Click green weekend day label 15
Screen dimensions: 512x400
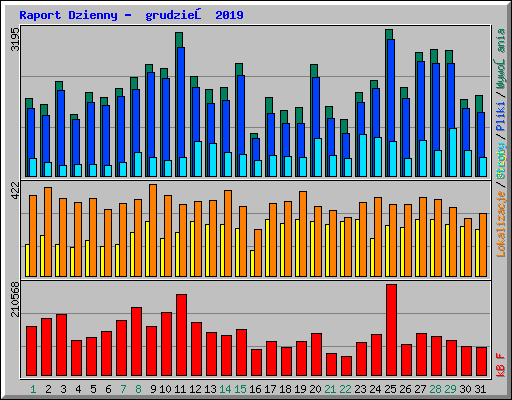coord(240,389)
